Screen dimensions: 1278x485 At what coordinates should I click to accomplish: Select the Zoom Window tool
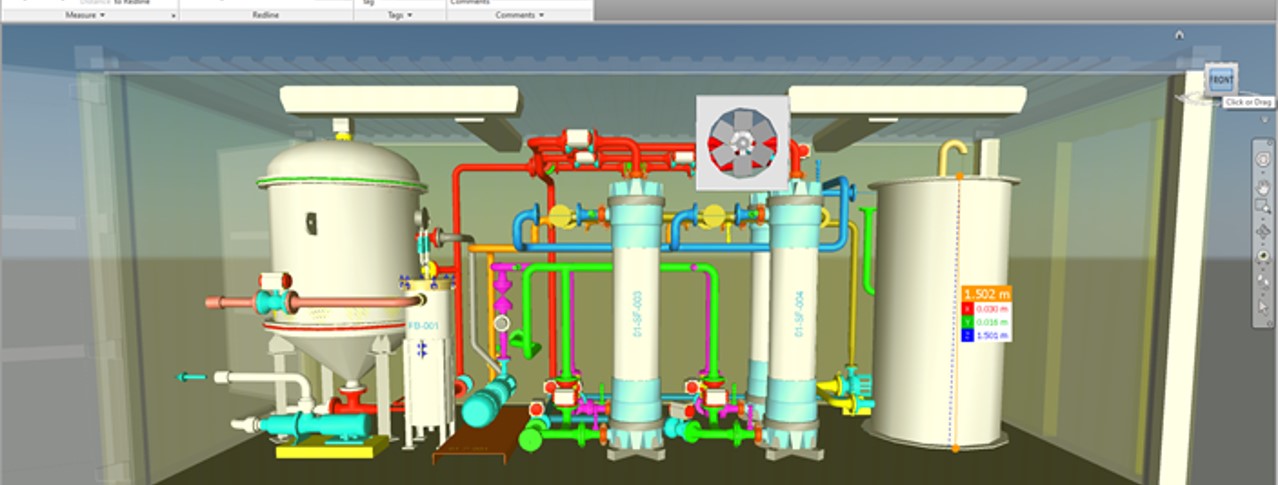(x=1263, y=208)
